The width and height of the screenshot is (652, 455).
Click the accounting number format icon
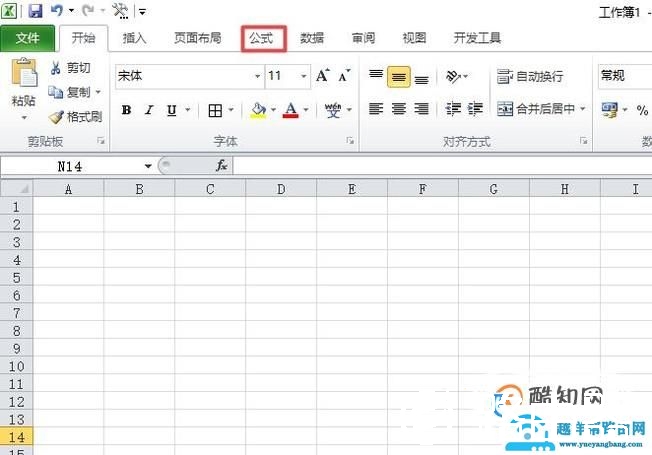[610, 110]
